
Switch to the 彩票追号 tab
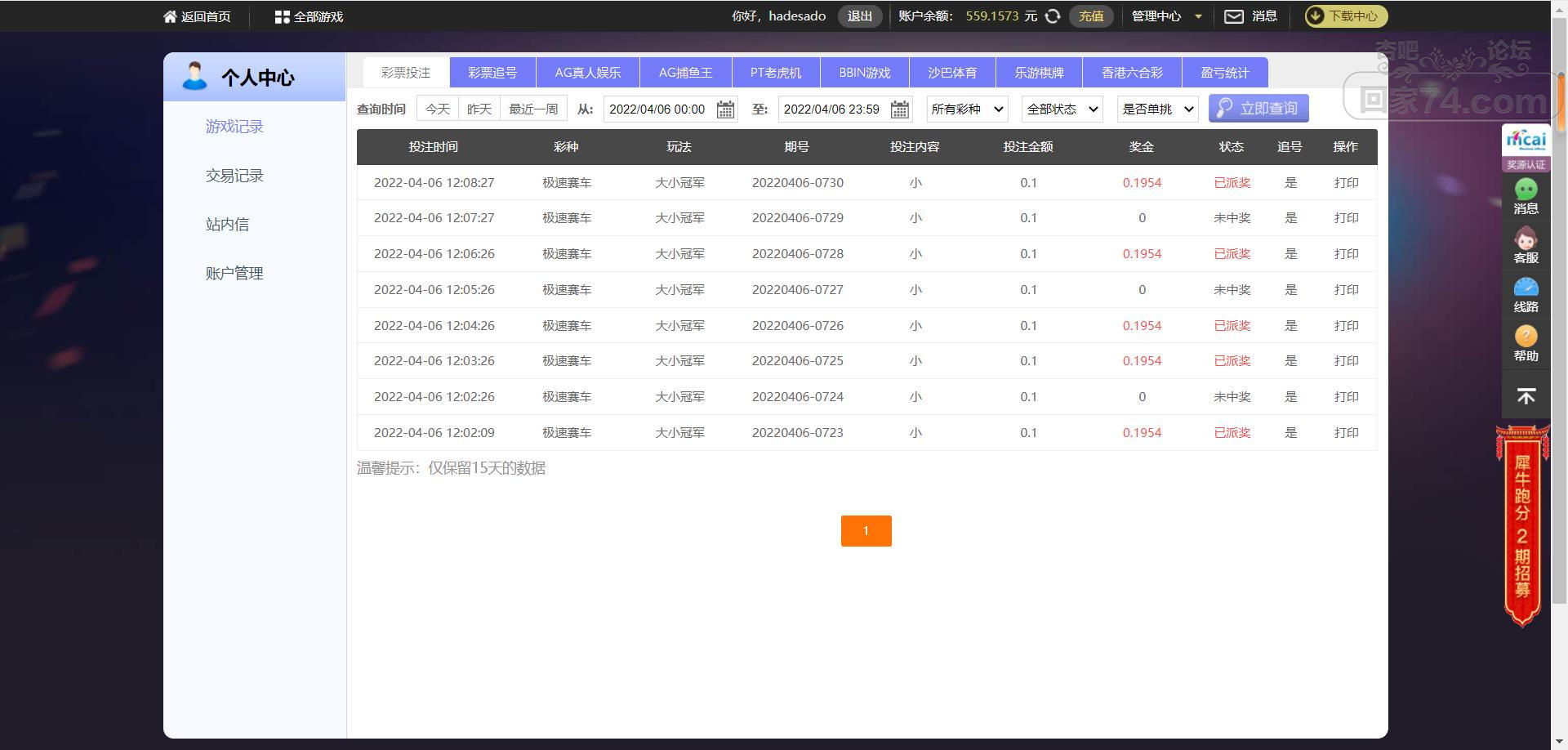pyautogui.click(x=492, y=73)
